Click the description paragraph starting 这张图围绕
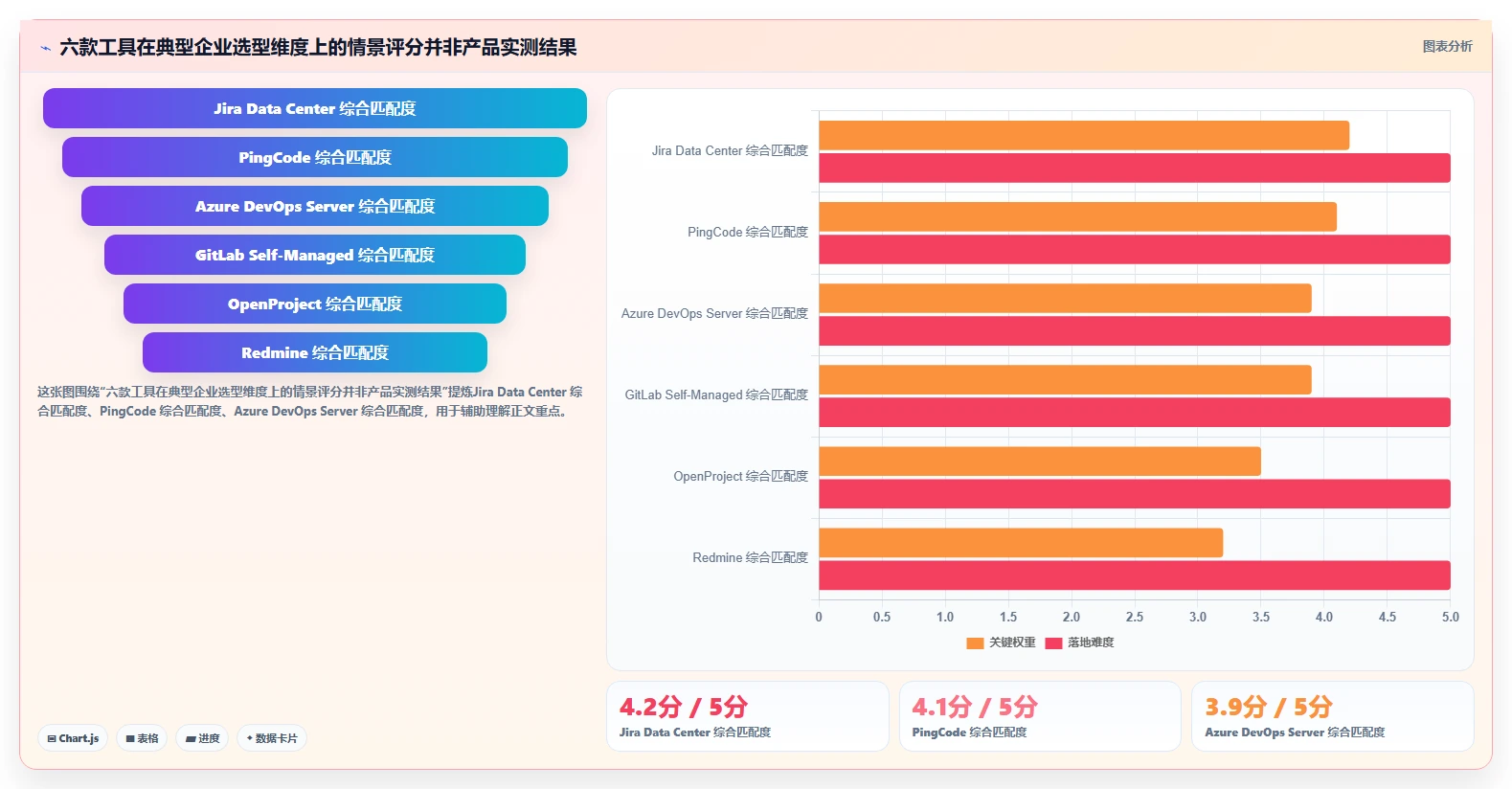This screenshot has height=789, width=1512. pyautogui.click(x=310, y=401)
